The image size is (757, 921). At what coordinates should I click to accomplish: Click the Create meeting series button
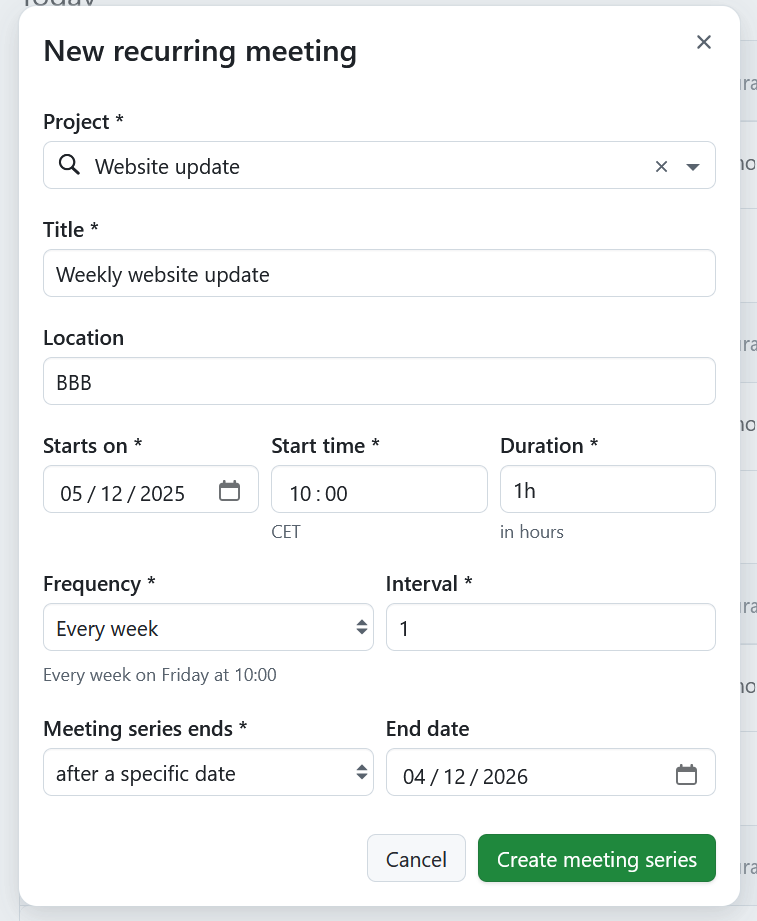tap(596, 858)
